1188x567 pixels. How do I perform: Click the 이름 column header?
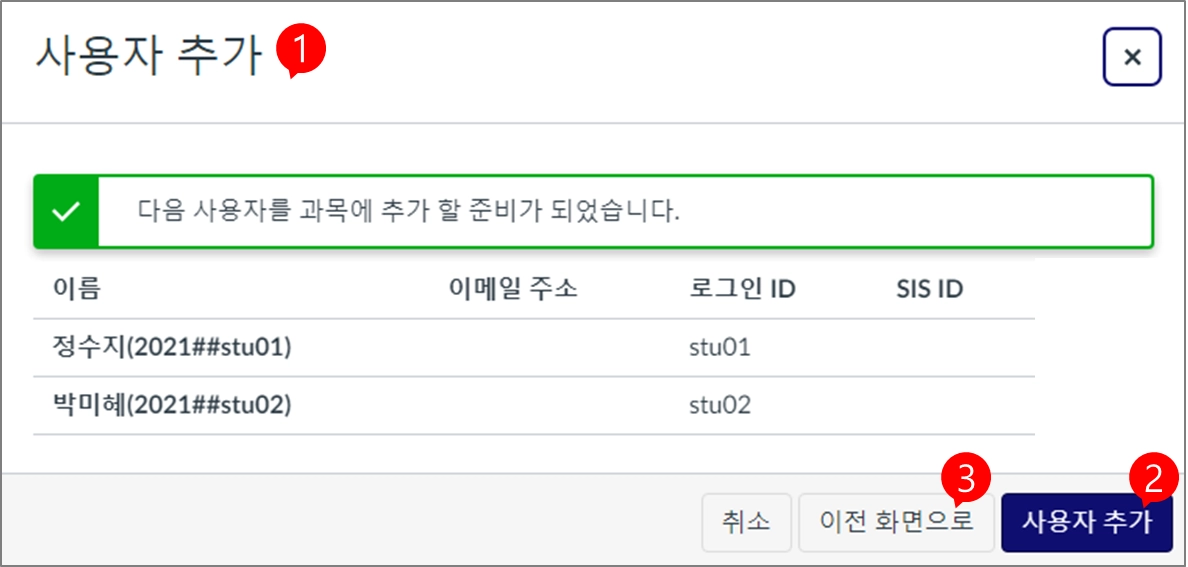pos(76,290)
